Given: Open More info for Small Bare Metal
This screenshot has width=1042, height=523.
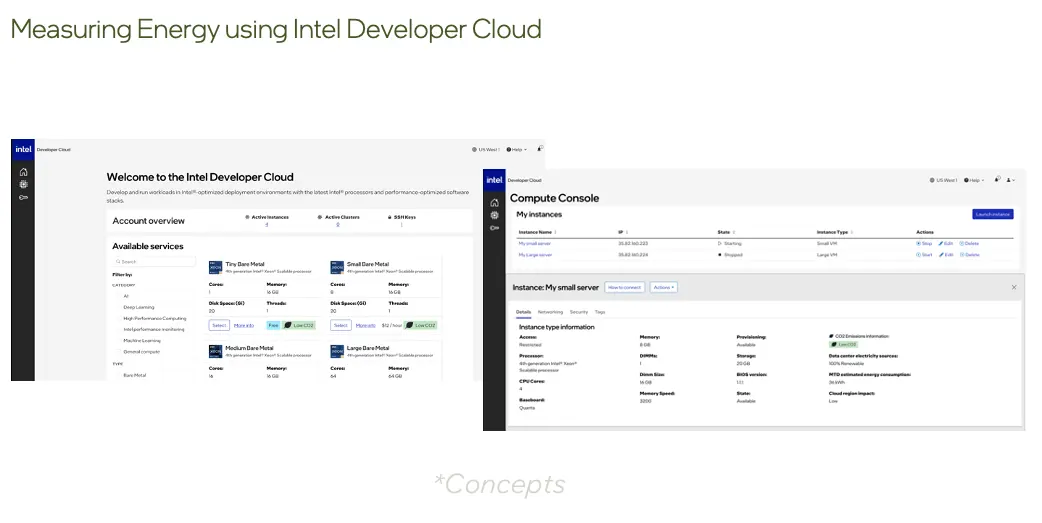Looking at the screenshot, I should click(x=365, y=326).
